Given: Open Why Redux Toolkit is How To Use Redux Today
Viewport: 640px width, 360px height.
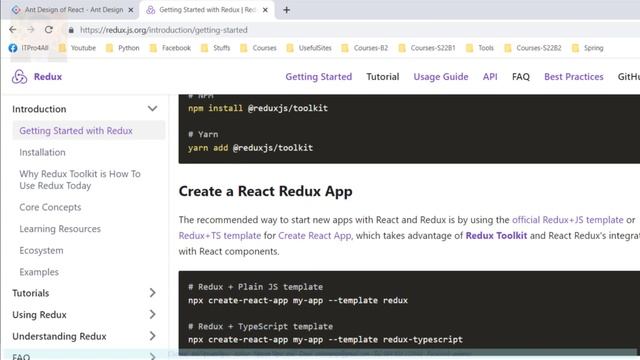Looking at the screenshot, I should click(80, 180).
